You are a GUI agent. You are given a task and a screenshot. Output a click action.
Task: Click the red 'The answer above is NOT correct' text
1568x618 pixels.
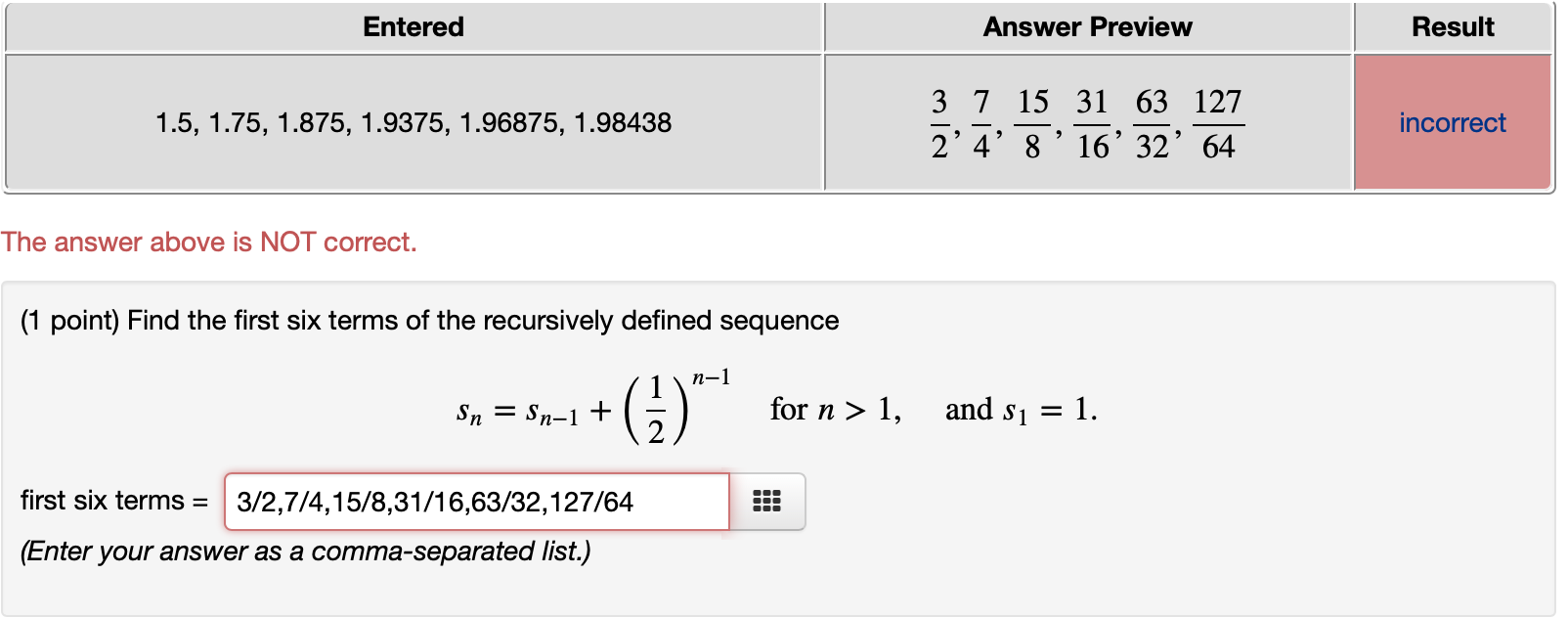click(210, 242)
